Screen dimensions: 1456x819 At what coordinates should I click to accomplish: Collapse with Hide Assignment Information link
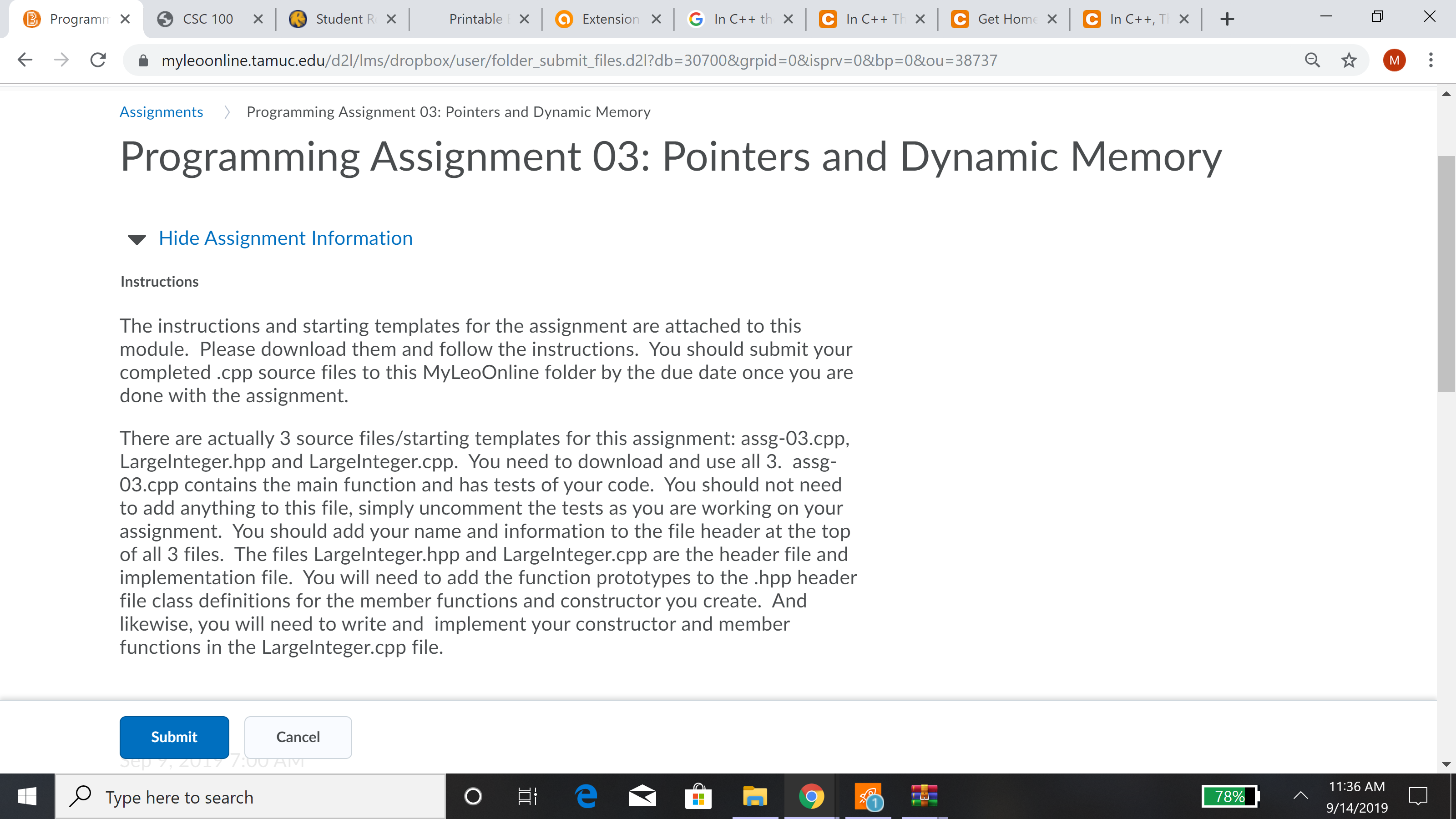click(285, 238)
